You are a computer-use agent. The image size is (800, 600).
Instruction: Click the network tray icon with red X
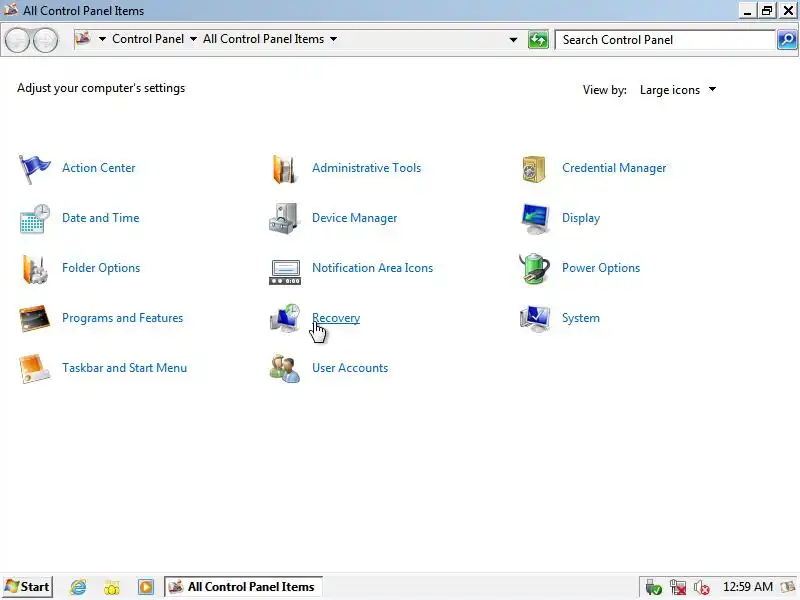pos(678,588)
